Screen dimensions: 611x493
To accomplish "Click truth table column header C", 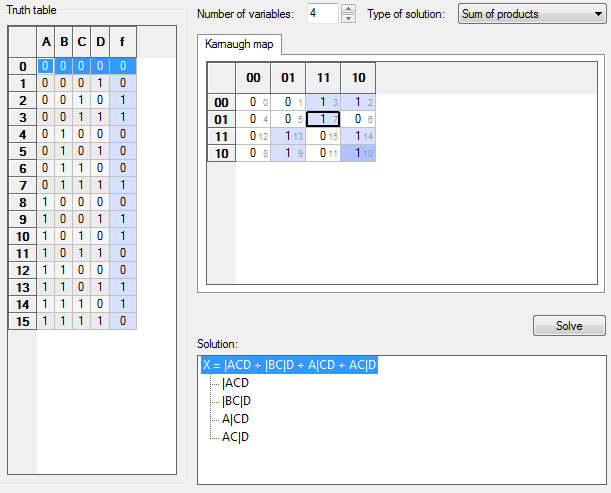I will pos(81,42).
